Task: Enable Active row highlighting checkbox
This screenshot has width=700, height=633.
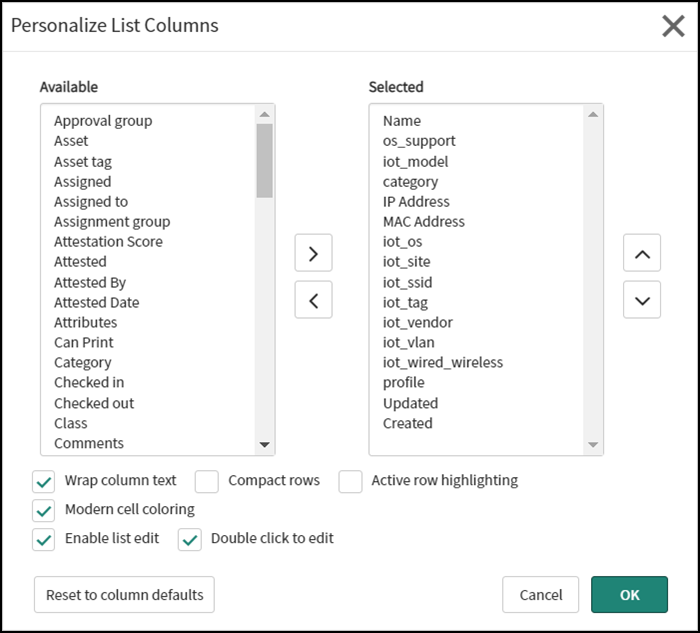Action: tap(350, 481)
